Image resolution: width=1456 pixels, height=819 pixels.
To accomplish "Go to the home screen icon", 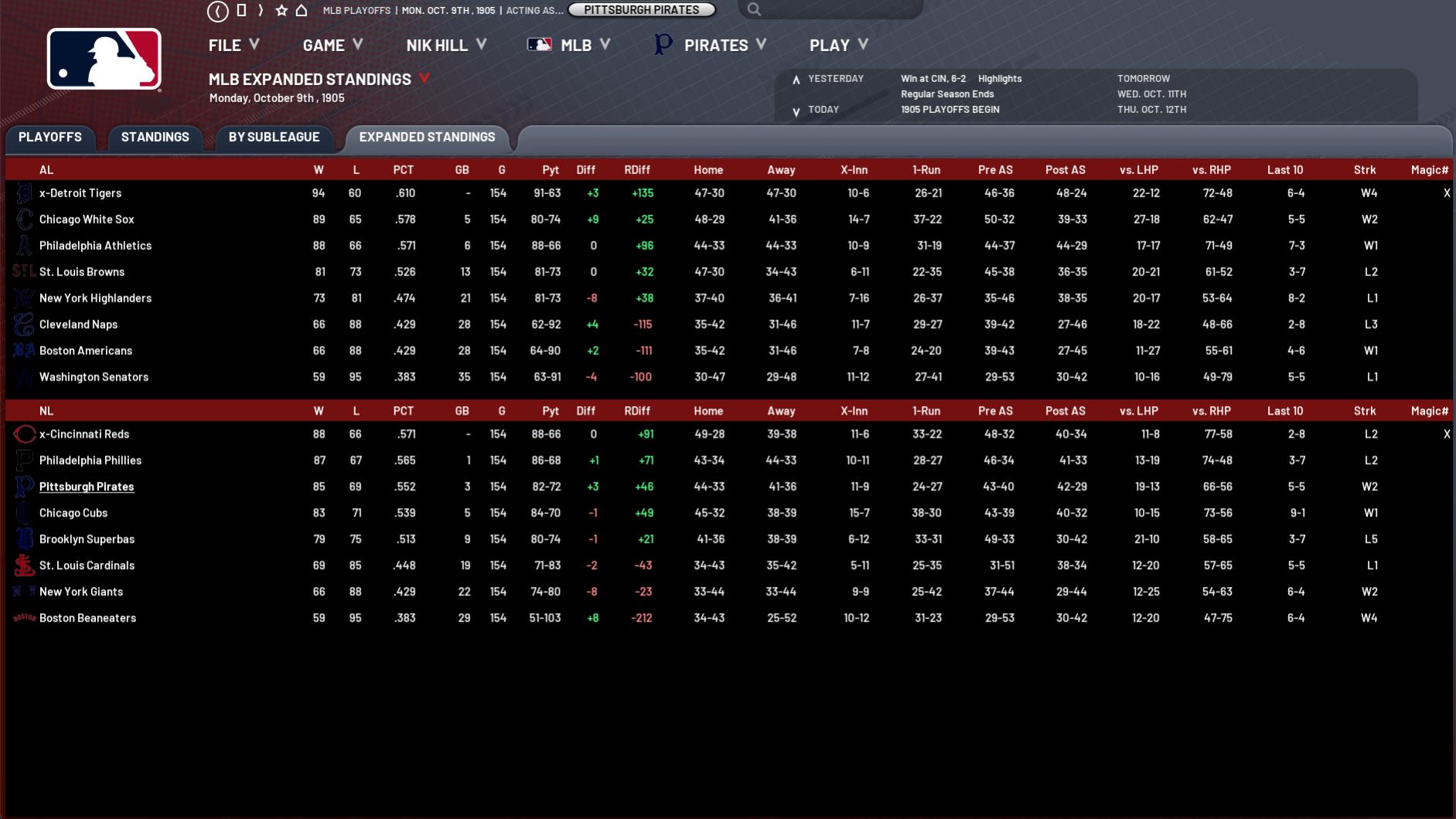I will point(302,11).
